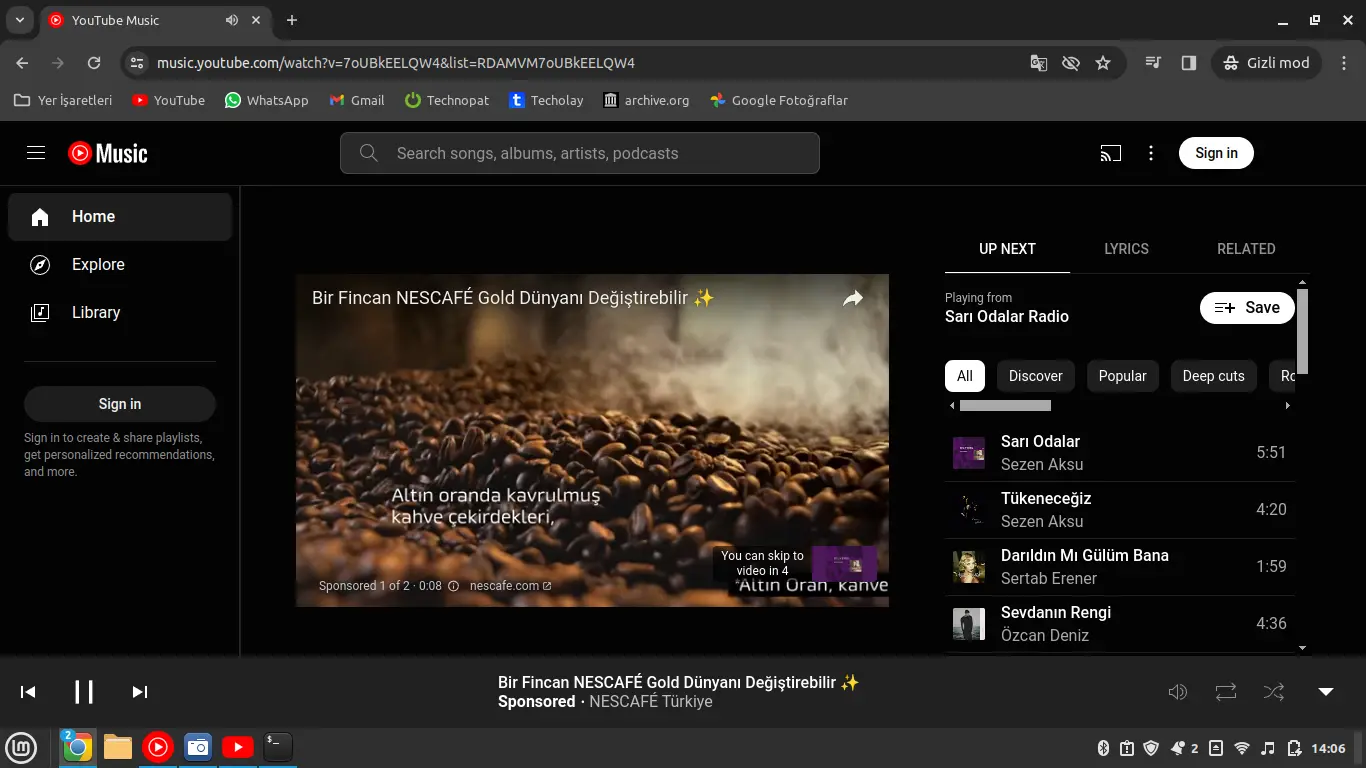Click the YouTube Music logo
This screenshot has height=768, width=1366.
pyautogui.click(x=108, y=153)
